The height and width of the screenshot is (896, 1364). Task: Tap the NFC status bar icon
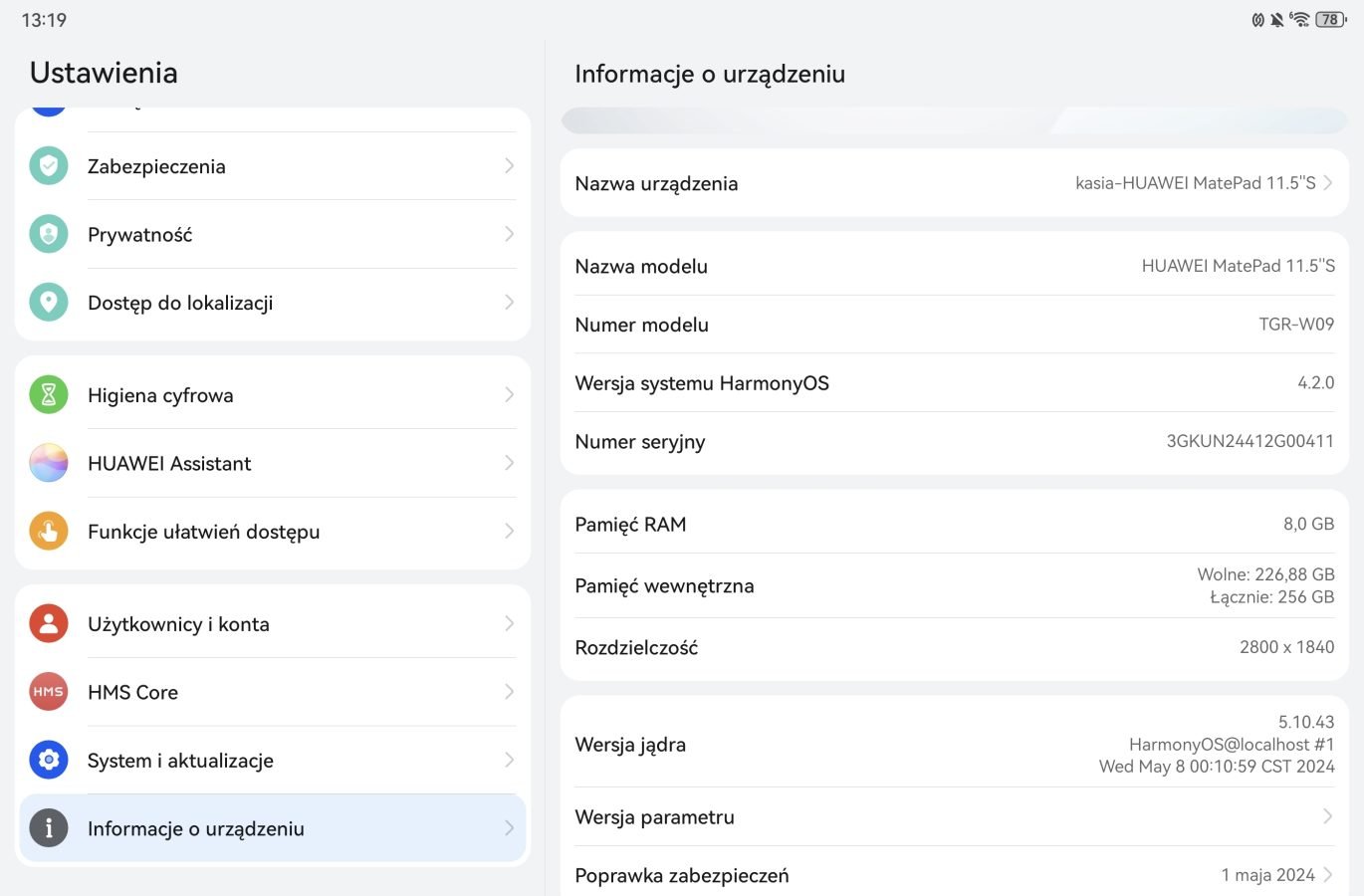point(1258,19)
